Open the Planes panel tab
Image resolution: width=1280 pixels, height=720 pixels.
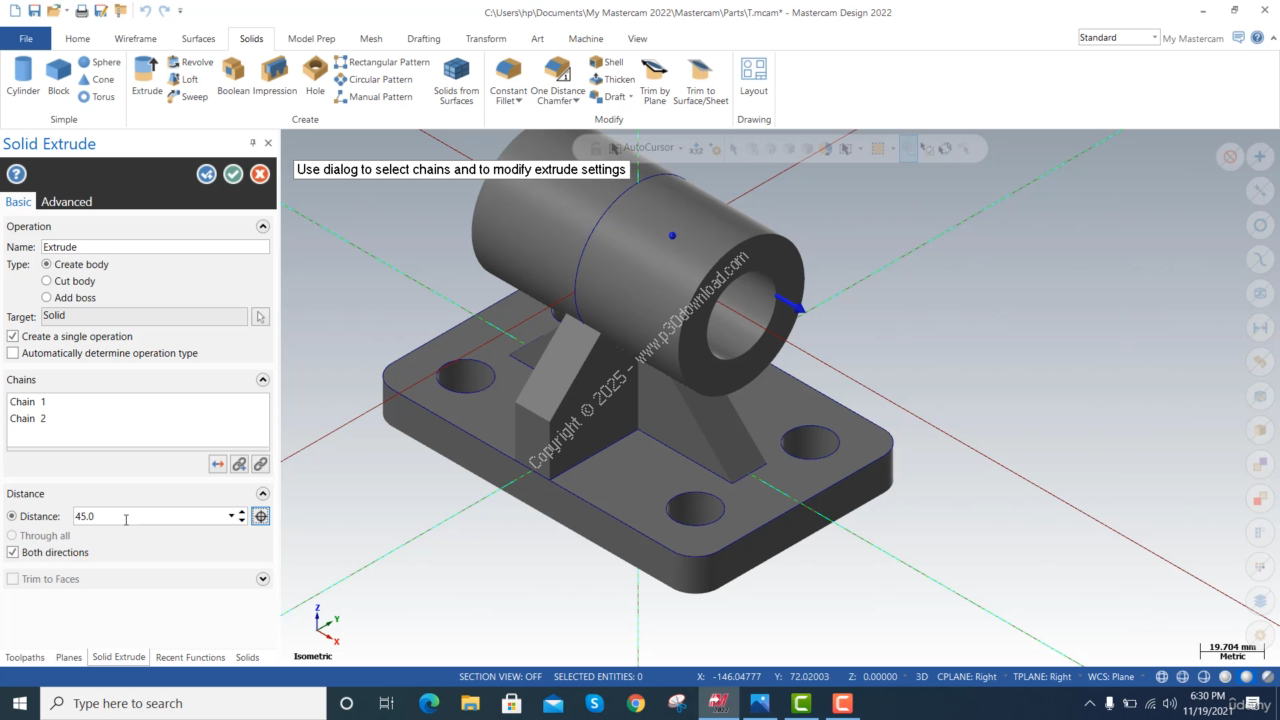[69, 658]
